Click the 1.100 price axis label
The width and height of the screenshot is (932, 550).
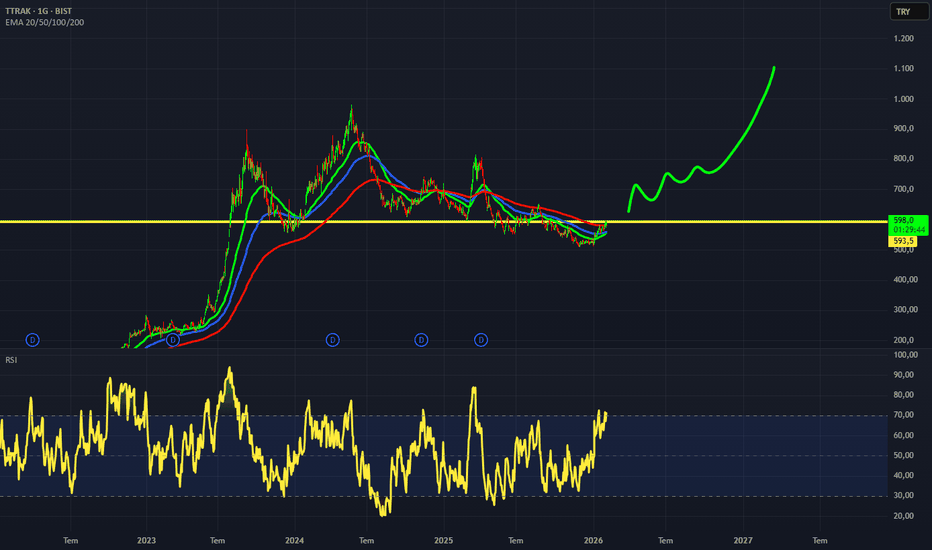click(x=903, y=69)
